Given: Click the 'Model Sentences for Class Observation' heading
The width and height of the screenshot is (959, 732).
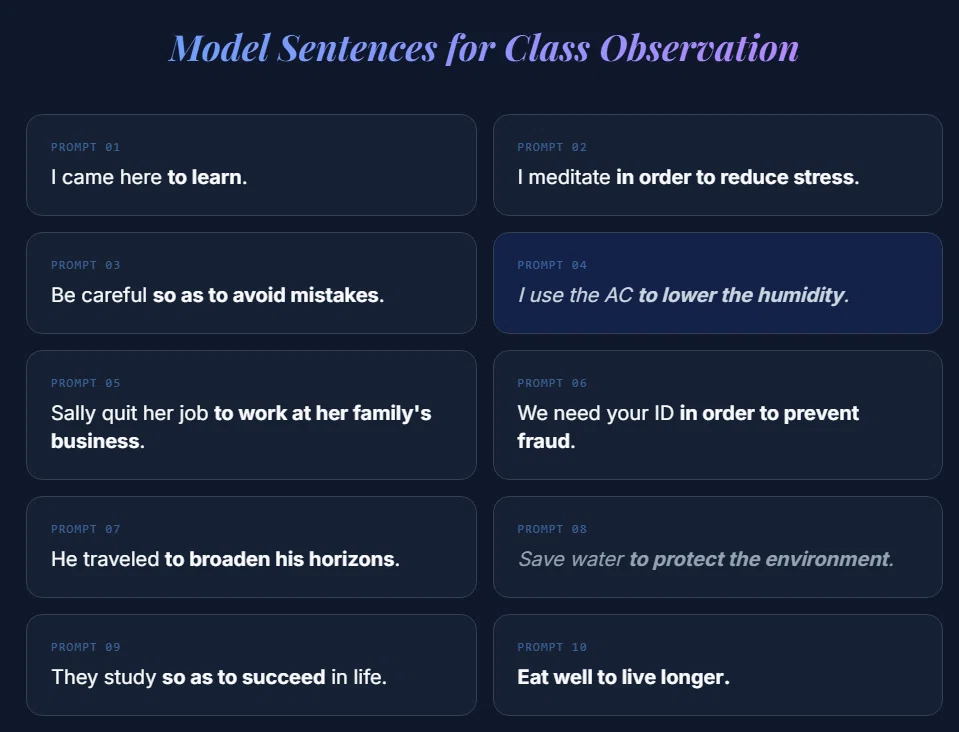Looking at the screenshot, I should pos(484,48).
